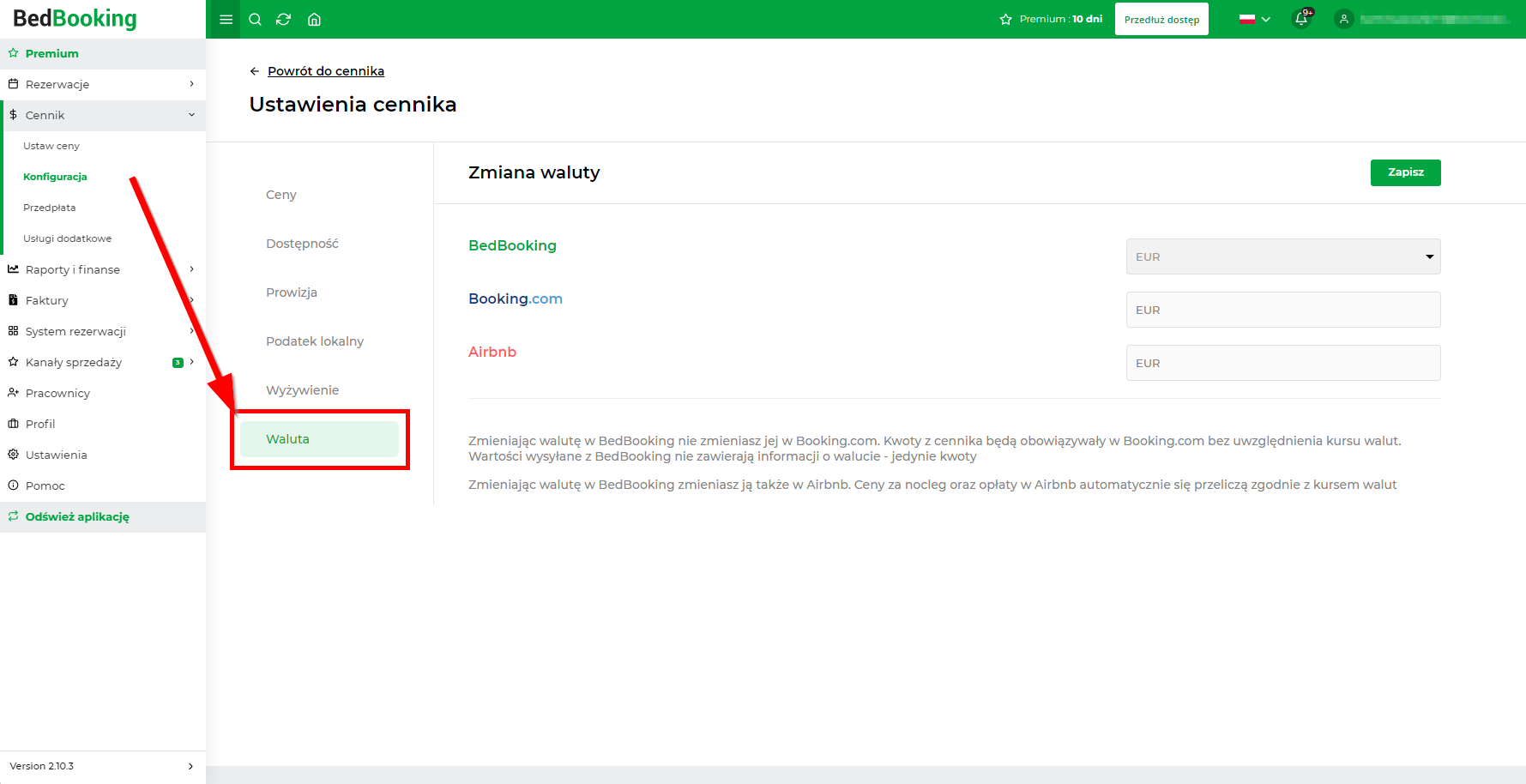Click the System rezerwacji grid icon

point(13,331)
